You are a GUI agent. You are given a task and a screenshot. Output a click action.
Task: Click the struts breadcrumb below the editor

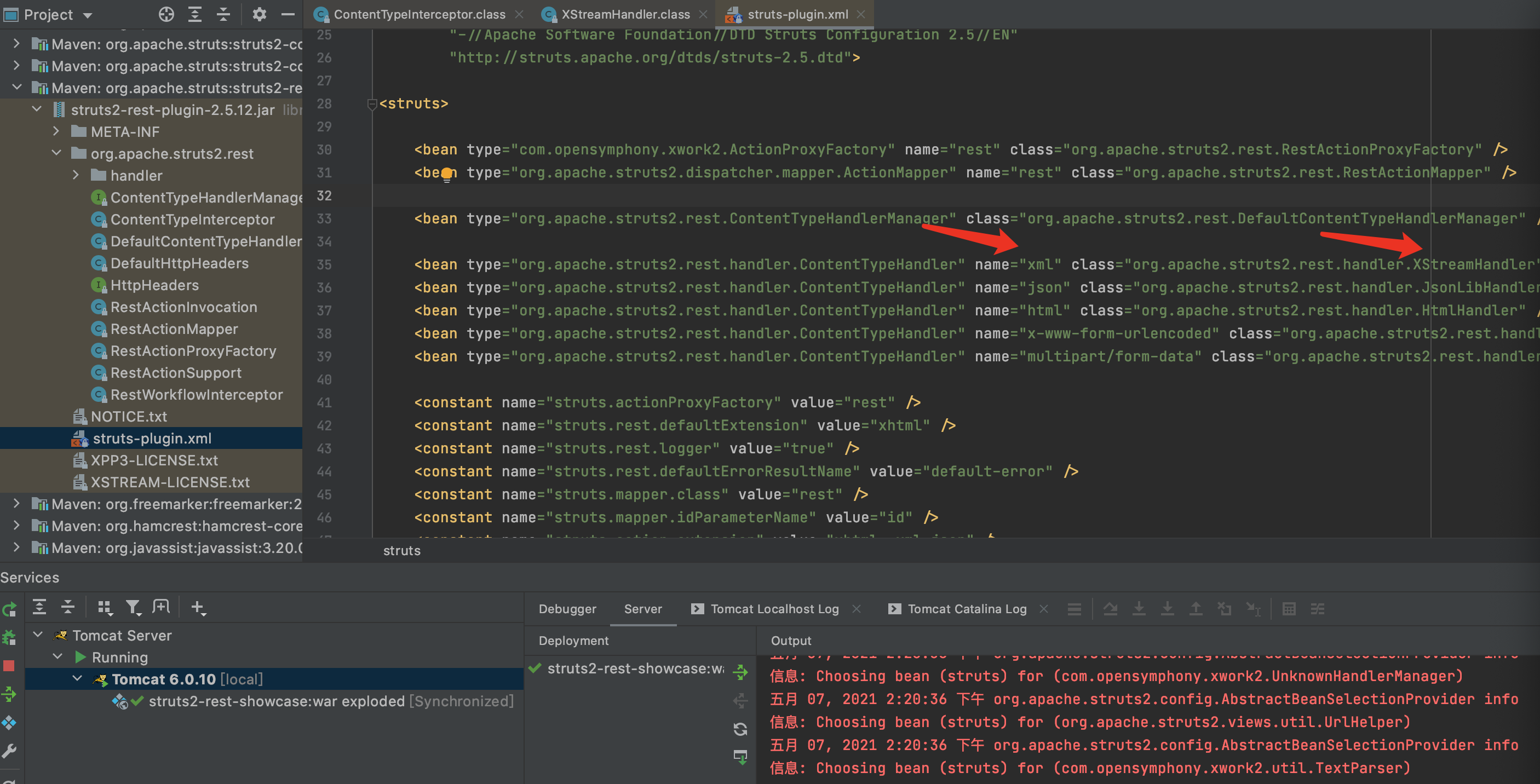pos(402,550)
